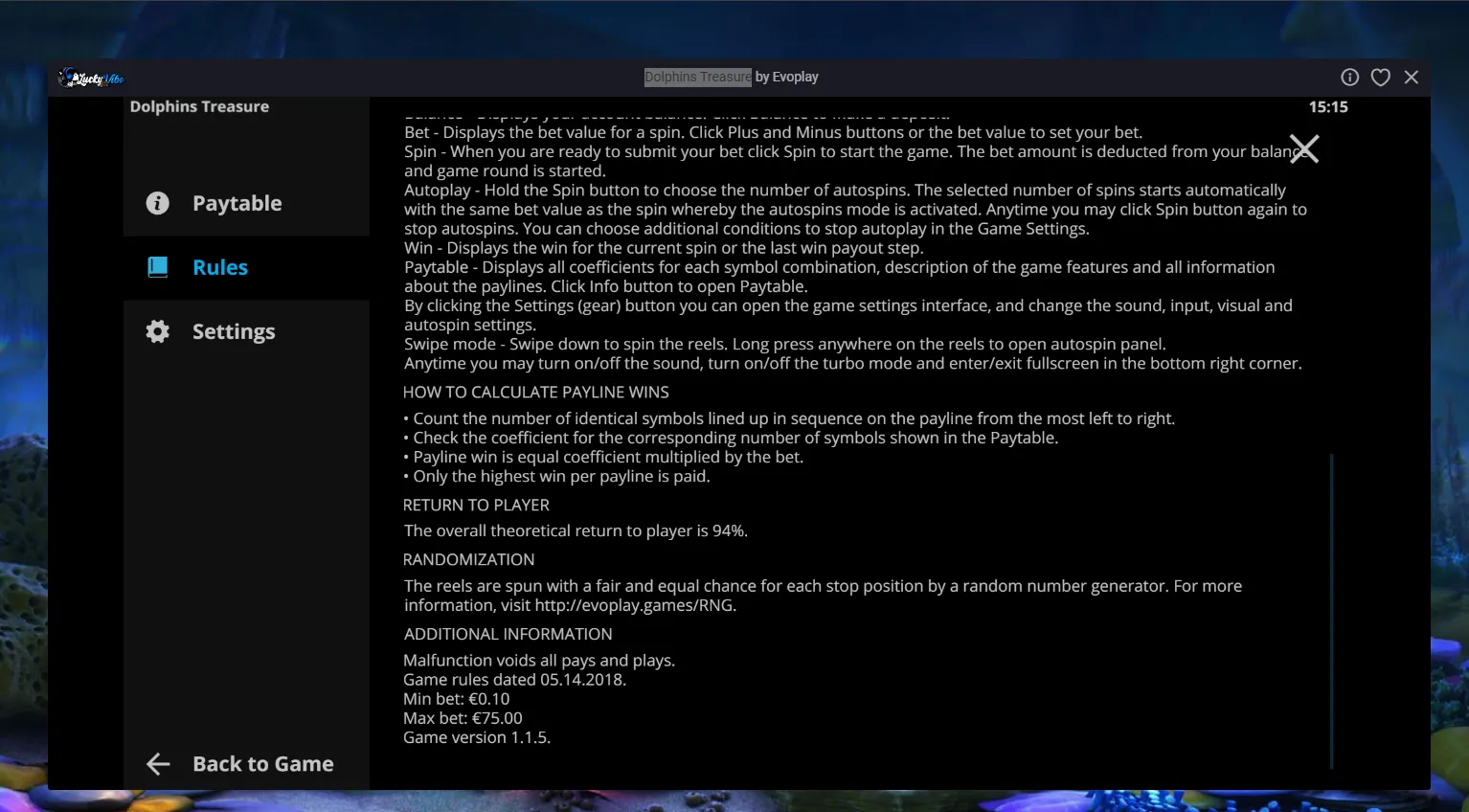Click the 'Game version 1.1.5.' line
1469x812 pixels.
click(477, 737)
